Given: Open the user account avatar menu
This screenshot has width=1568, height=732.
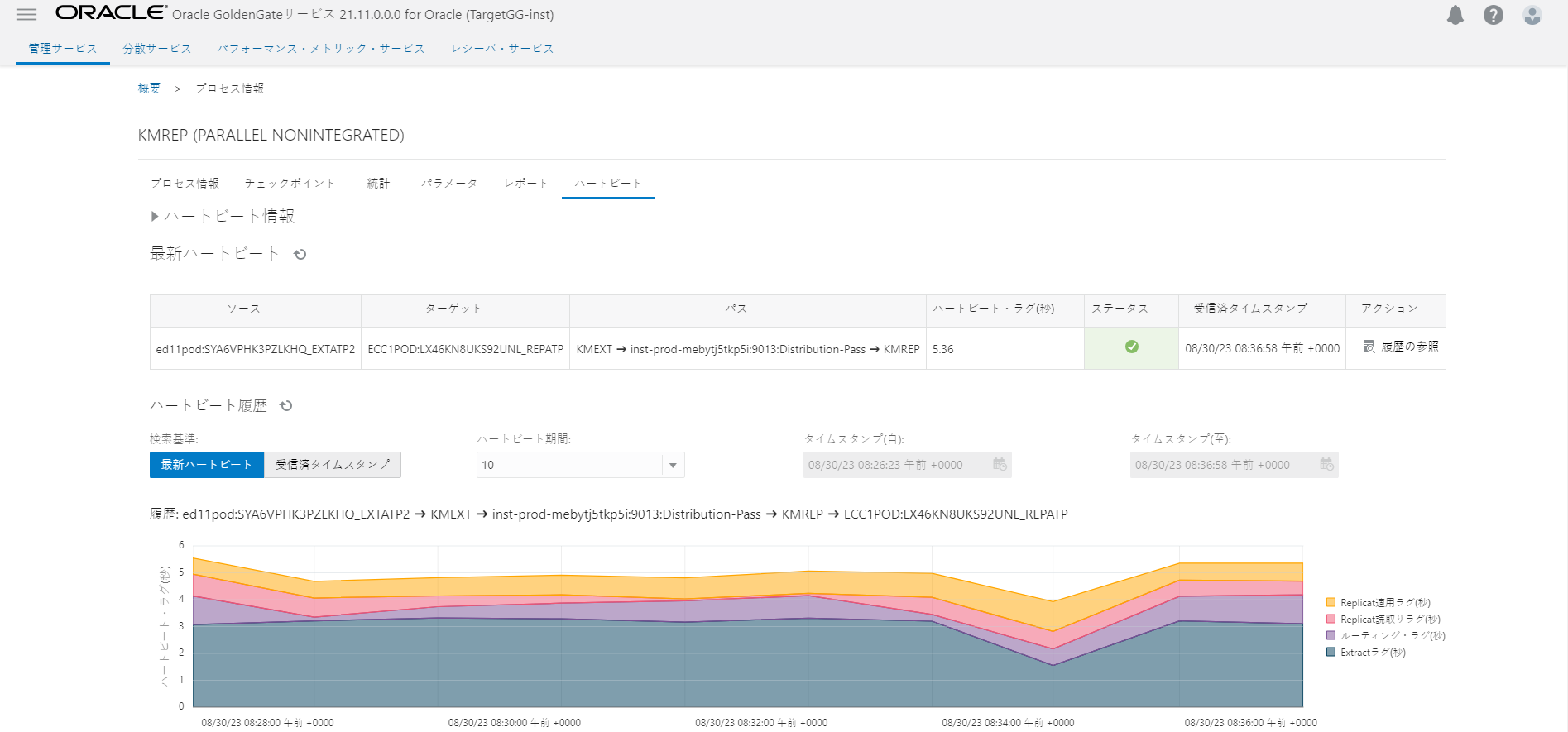Looking at the screenshot, I should [1532, 15].
